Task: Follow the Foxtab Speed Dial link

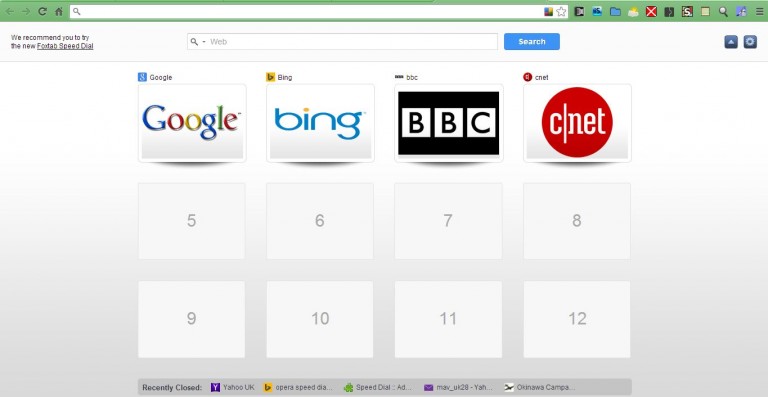Action: 65,46
